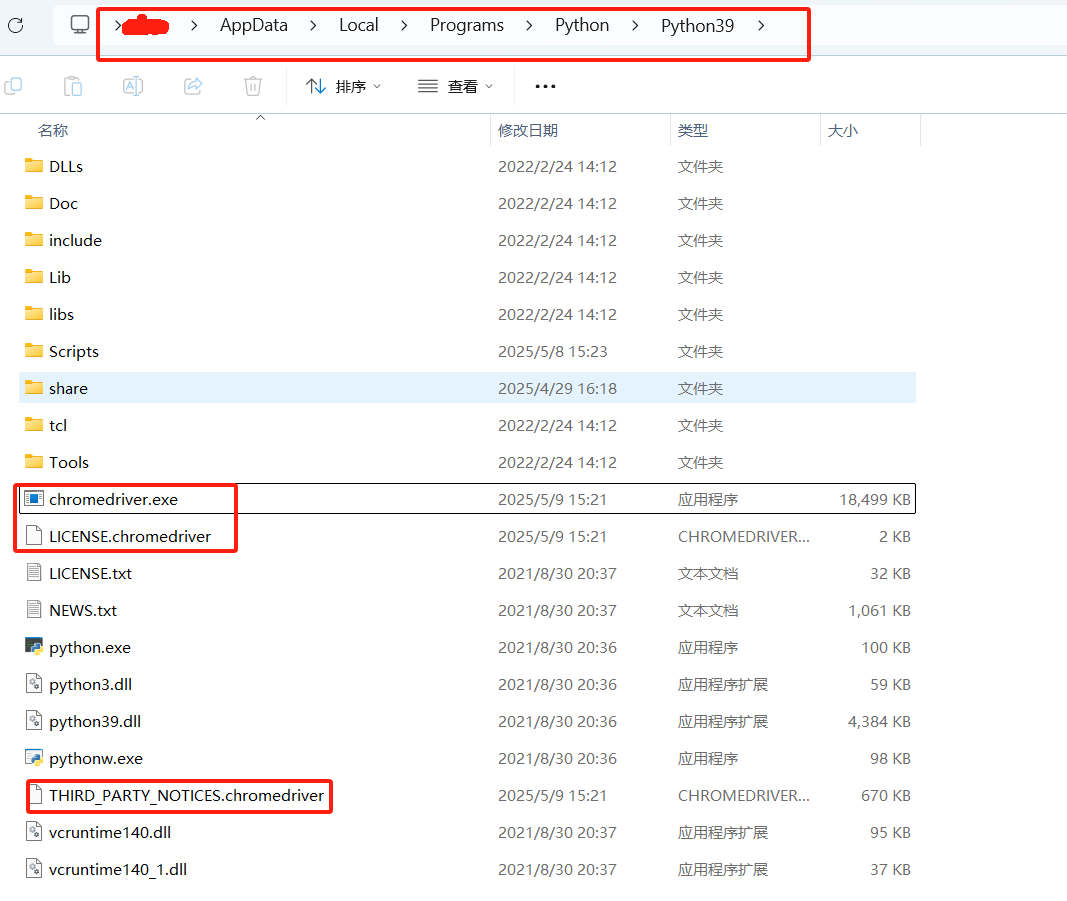Sort by 大小 column header
The width and height of the screenshot is (1067, 901).
[842, 131]
